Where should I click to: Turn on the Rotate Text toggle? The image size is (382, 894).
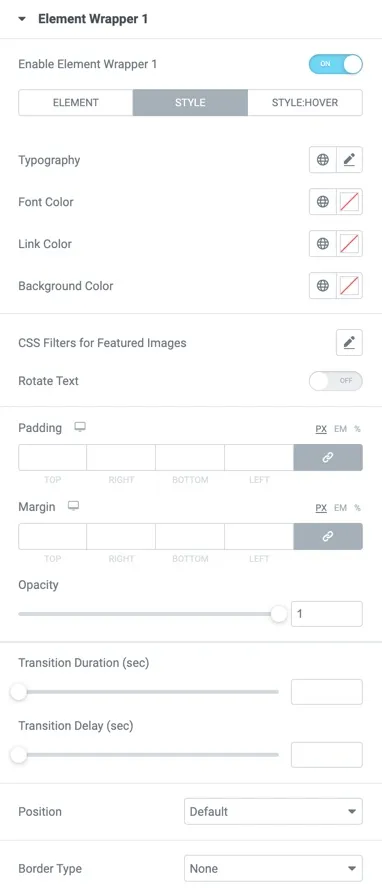click(335, 381)
